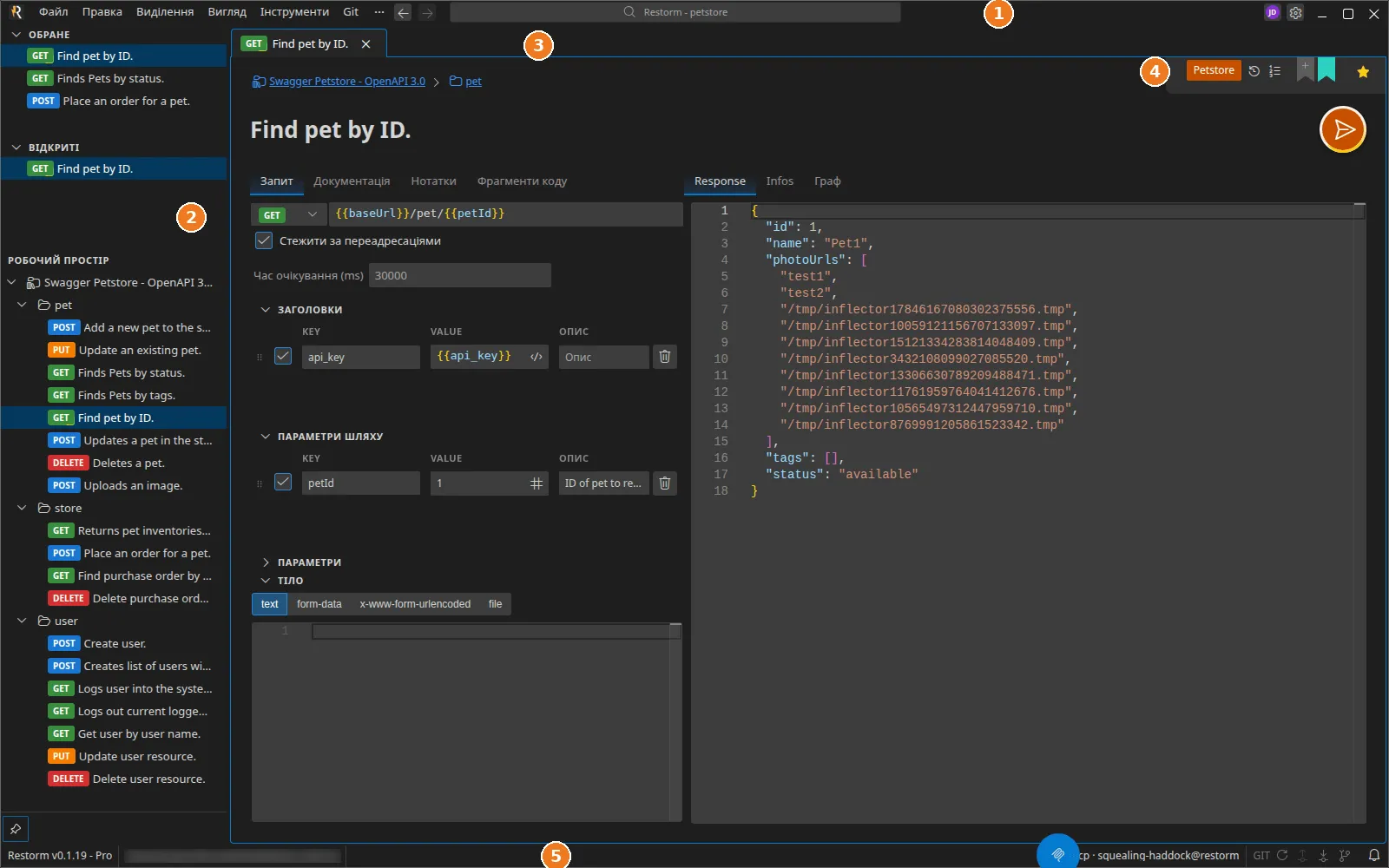Click the Petstore environment button
1389x868 pixels.
[x=1214, y=70]
